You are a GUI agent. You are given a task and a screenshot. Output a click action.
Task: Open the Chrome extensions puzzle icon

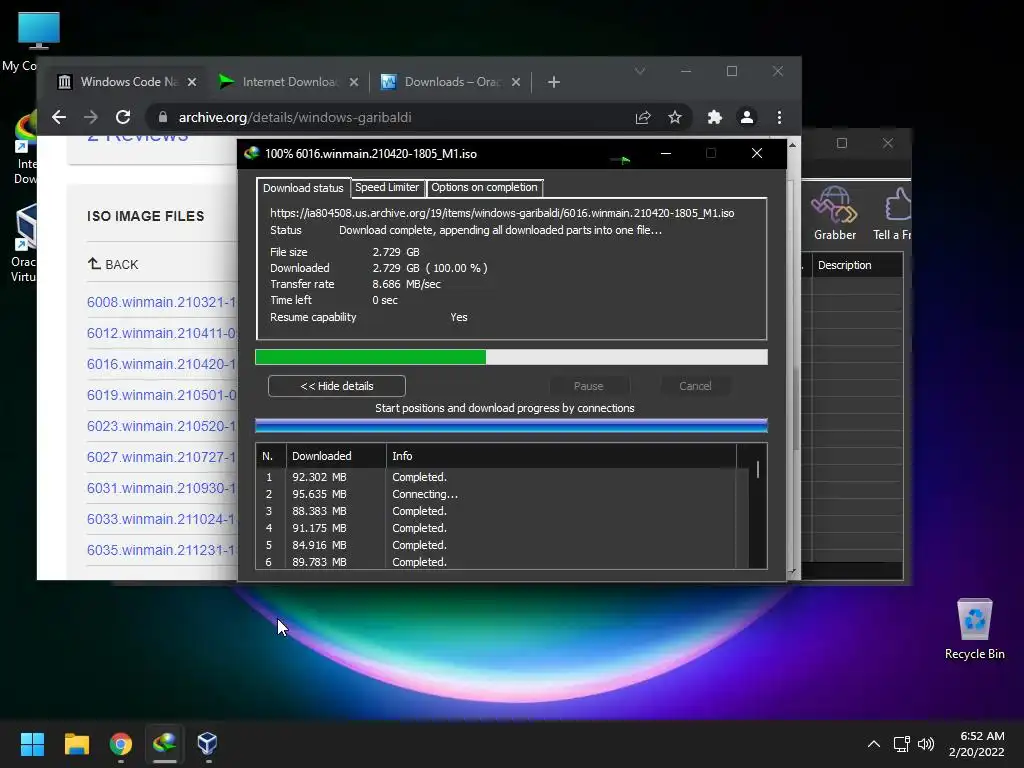tap(714, 117)
